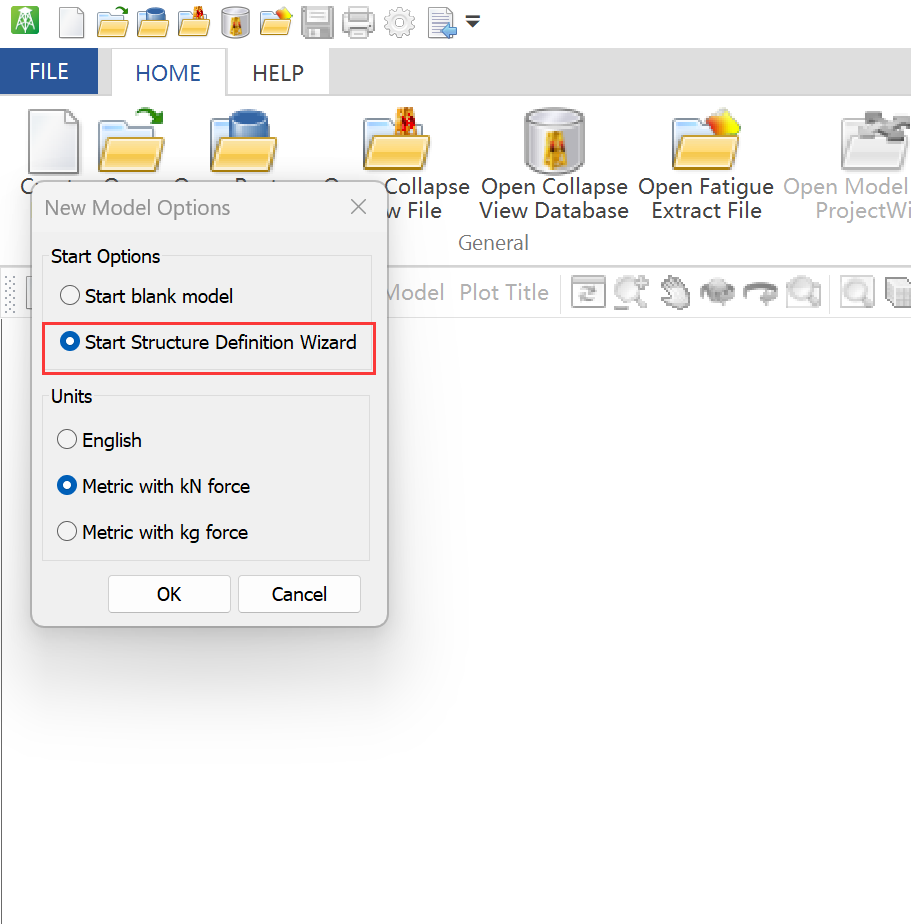This screenshot has height=924, width=911.
Task: Click the ribbon folder icon with green arrow
Action: point(130,142)
